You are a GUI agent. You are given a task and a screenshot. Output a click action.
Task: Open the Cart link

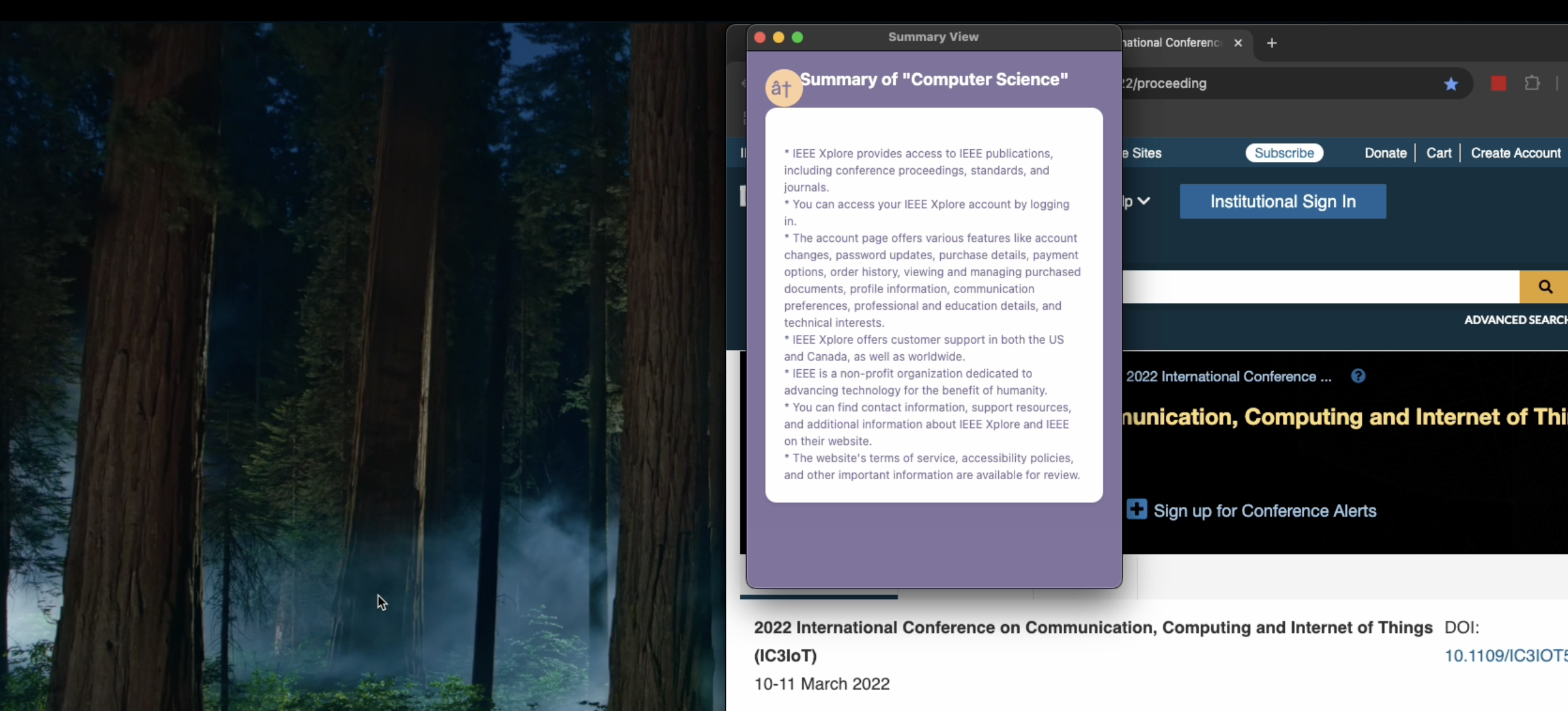coord(1438,153)
